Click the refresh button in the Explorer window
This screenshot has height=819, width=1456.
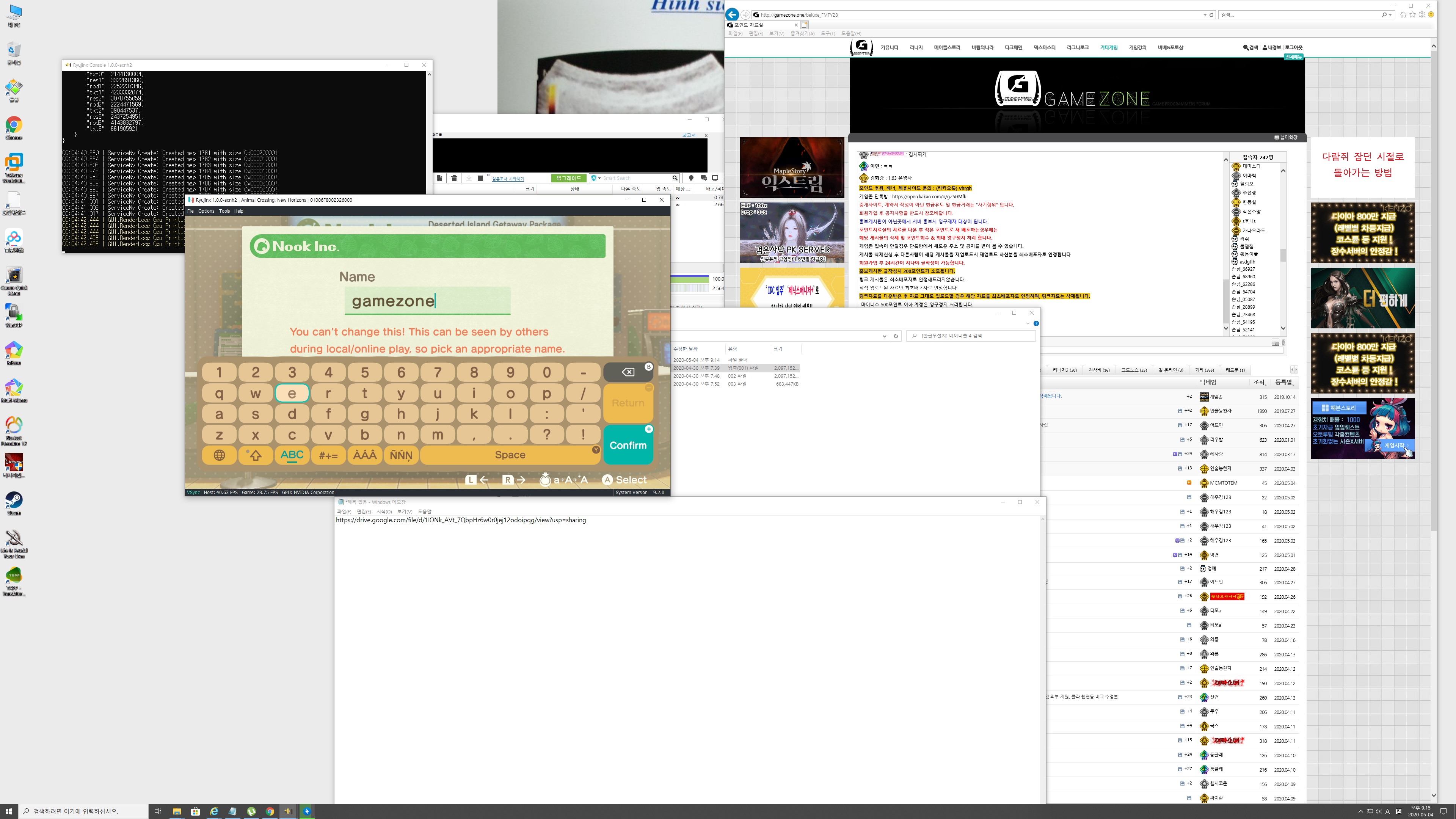[x=895, y=336]
